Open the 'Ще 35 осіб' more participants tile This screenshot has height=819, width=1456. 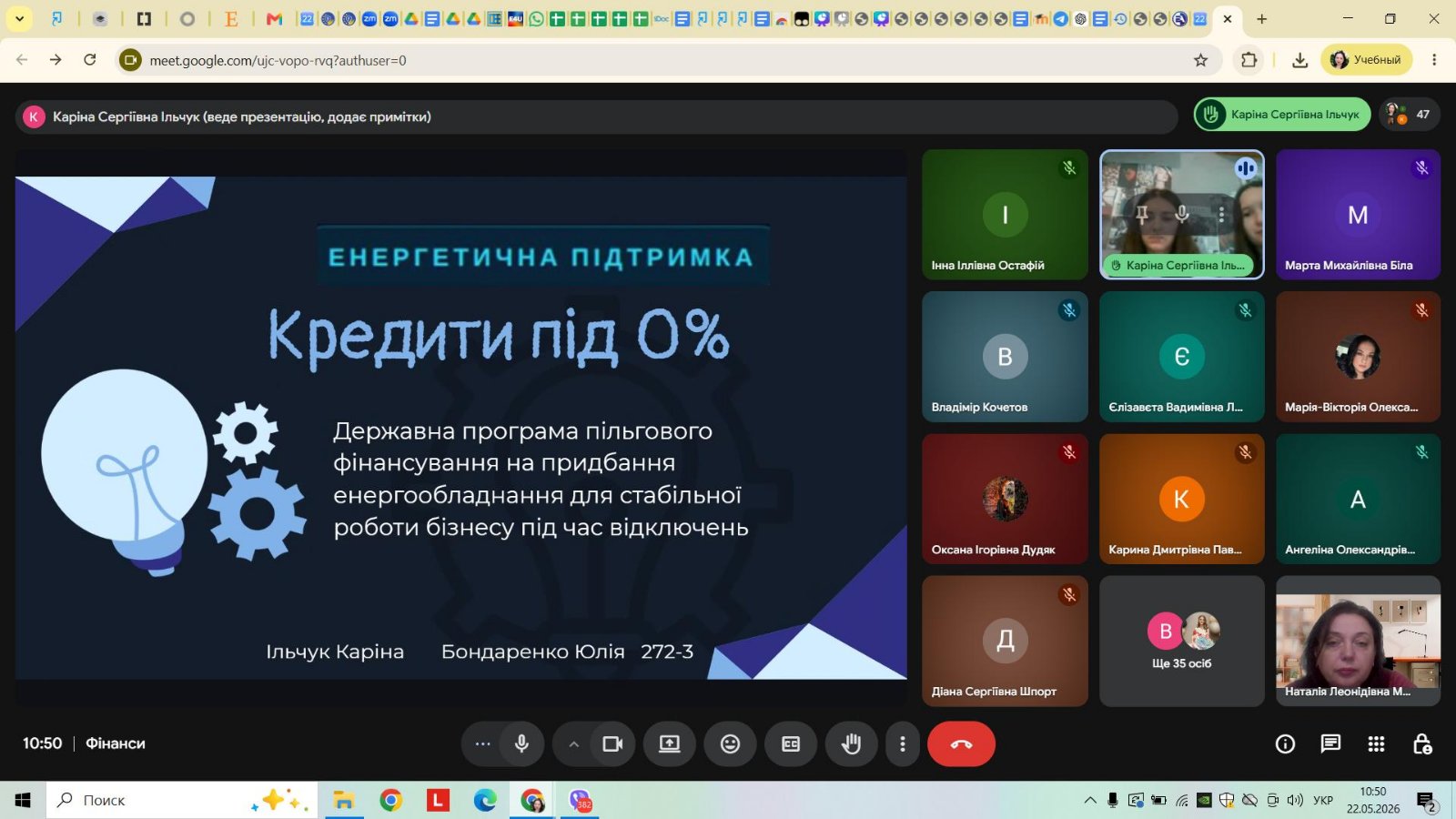[1182, 641]
